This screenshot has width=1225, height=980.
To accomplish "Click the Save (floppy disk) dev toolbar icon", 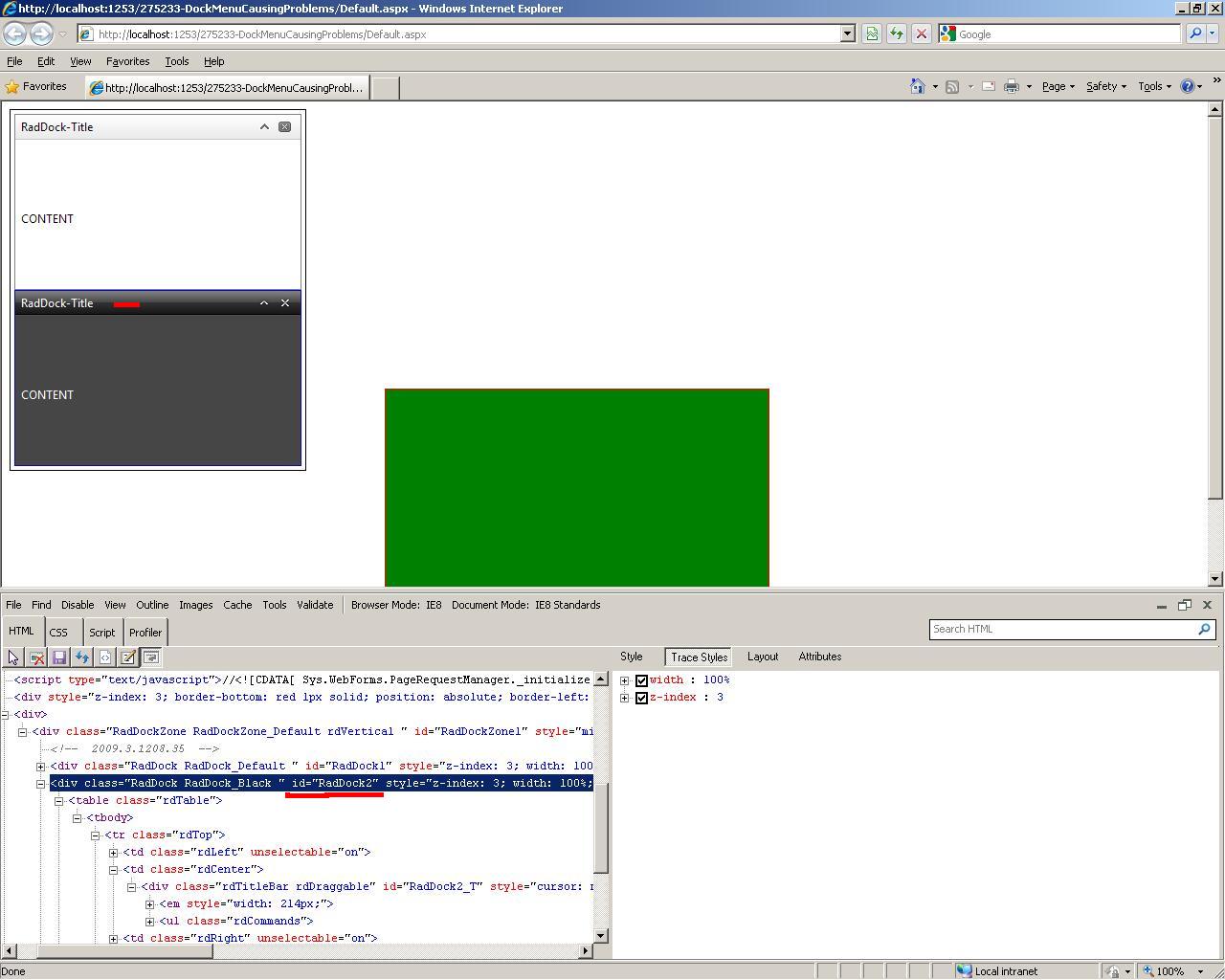I will [x=59, y=657].
